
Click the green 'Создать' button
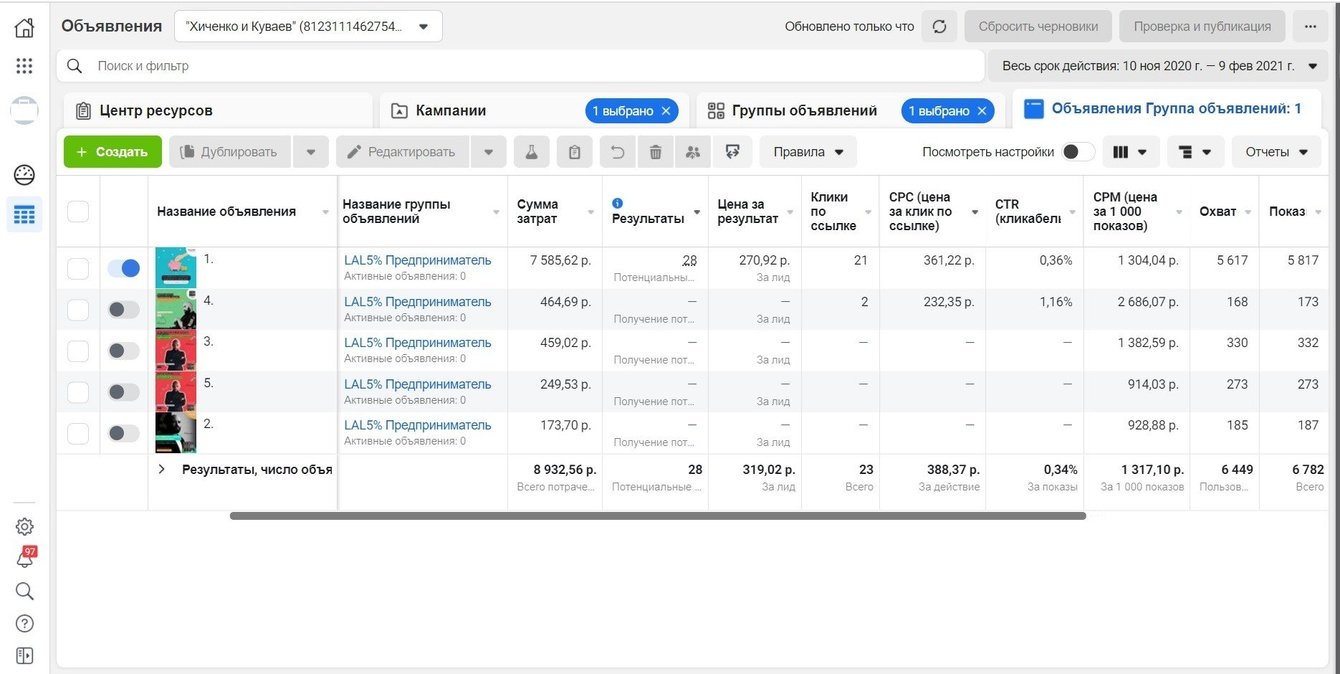point(112,152)
